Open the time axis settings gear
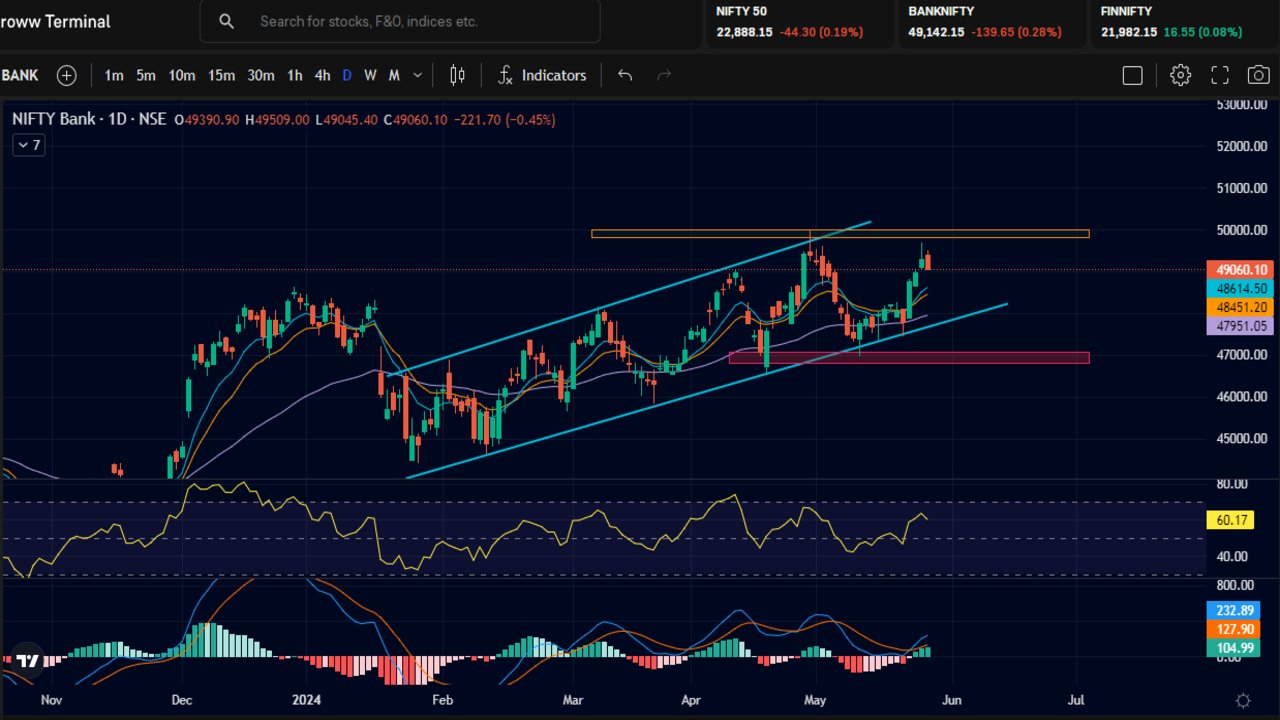Image resolution: width=1280 pixels, height=720 pixels. click(x=1243, y=700)
